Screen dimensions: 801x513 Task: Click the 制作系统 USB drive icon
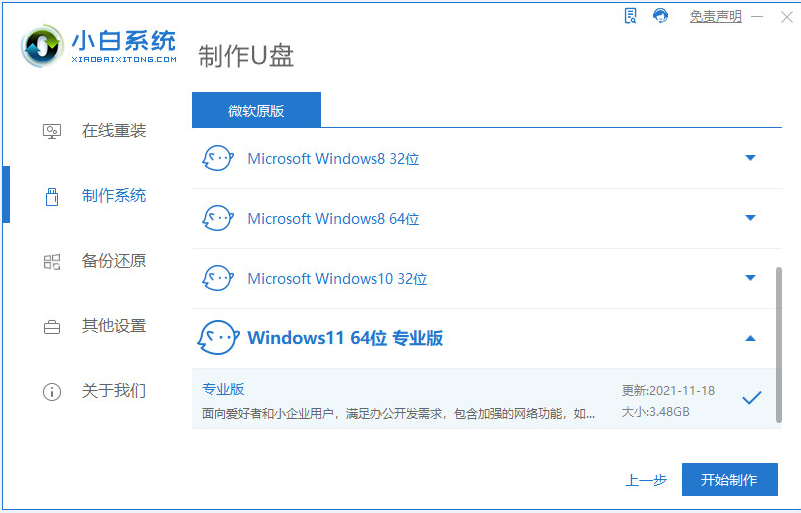pos(52,196)
